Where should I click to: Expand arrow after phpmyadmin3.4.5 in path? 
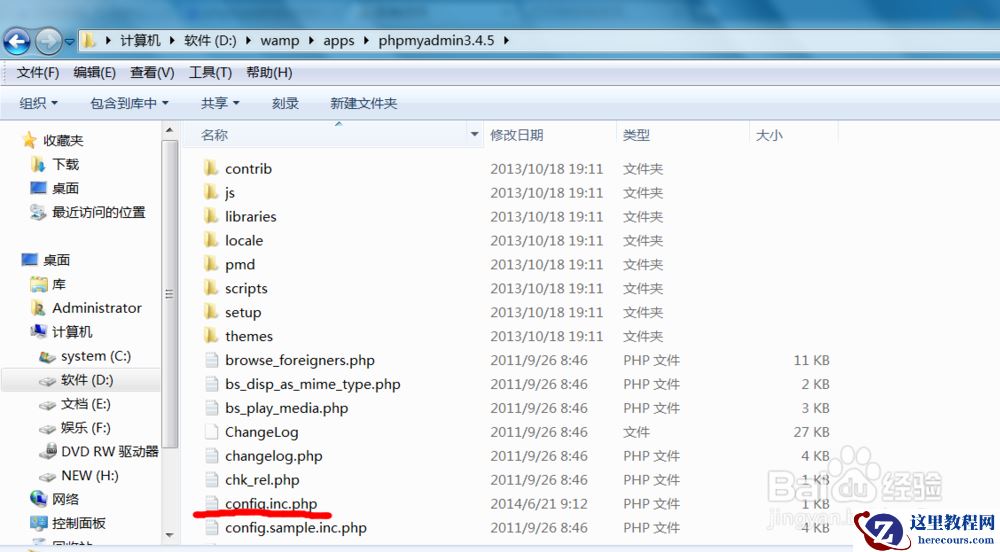pos(506,41)
